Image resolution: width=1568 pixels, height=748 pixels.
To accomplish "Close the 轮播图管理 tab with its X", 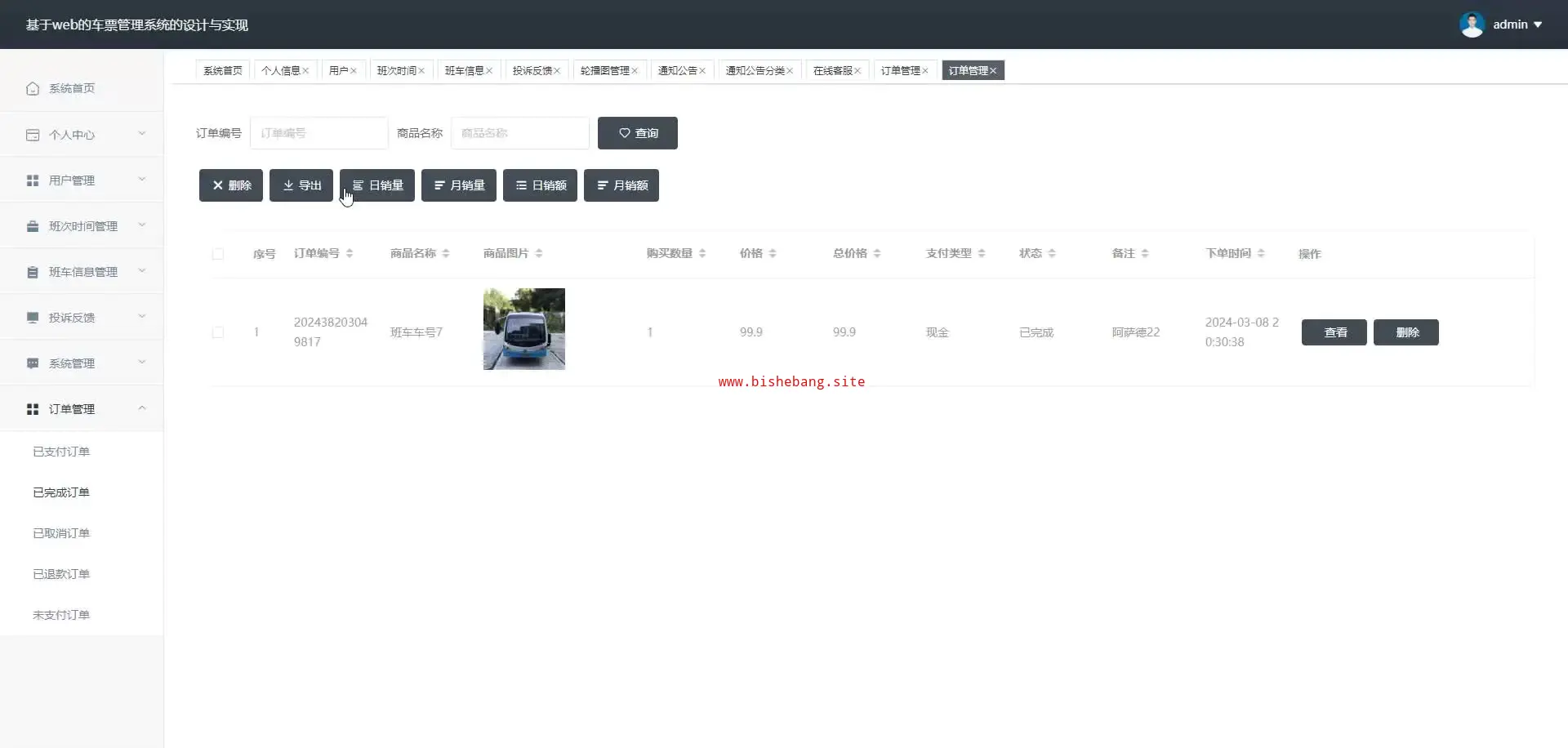I will pyautogui.click(x=635, y=71).
